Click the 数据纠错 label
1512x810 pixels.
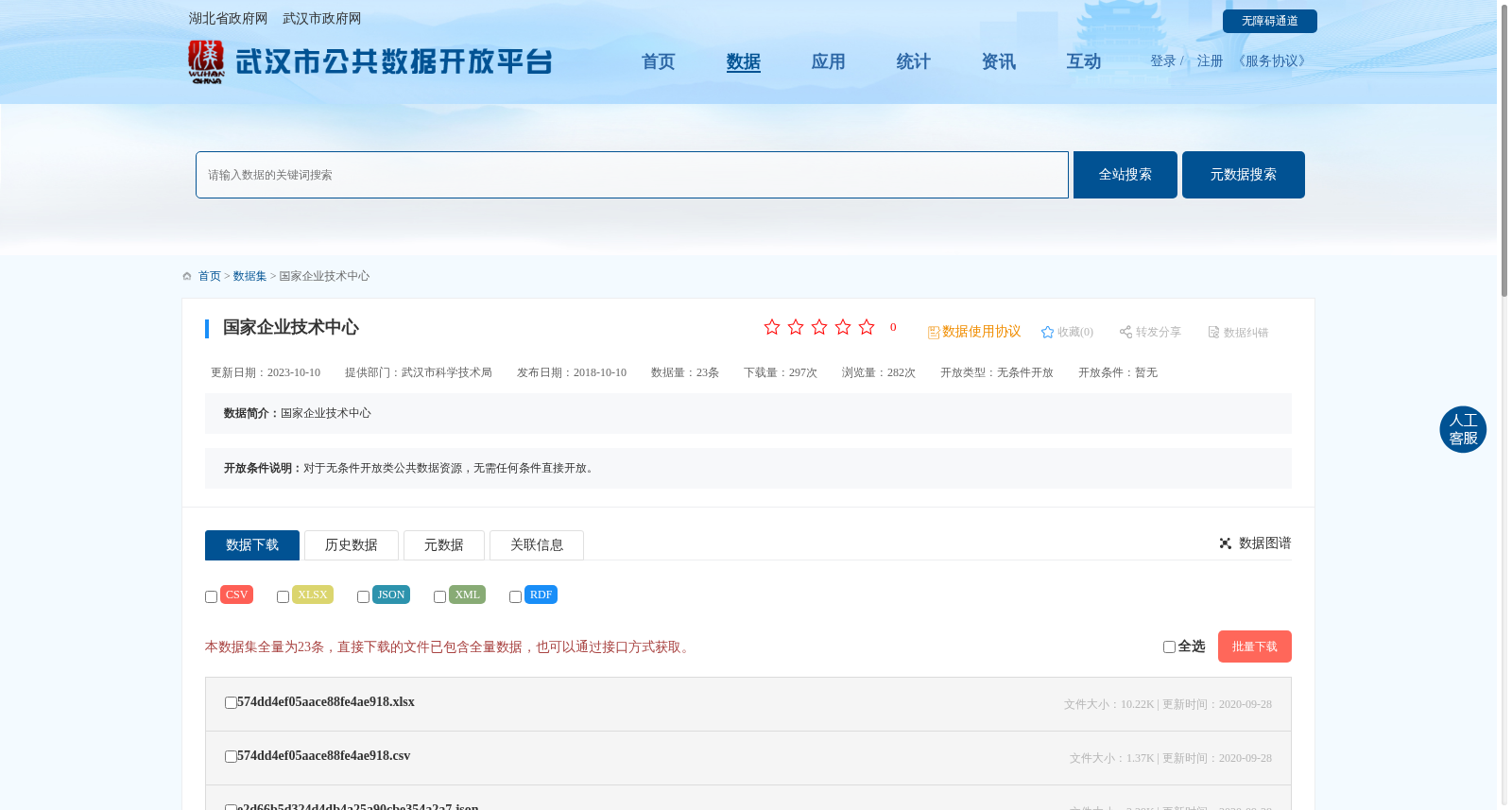(1246, 333)
